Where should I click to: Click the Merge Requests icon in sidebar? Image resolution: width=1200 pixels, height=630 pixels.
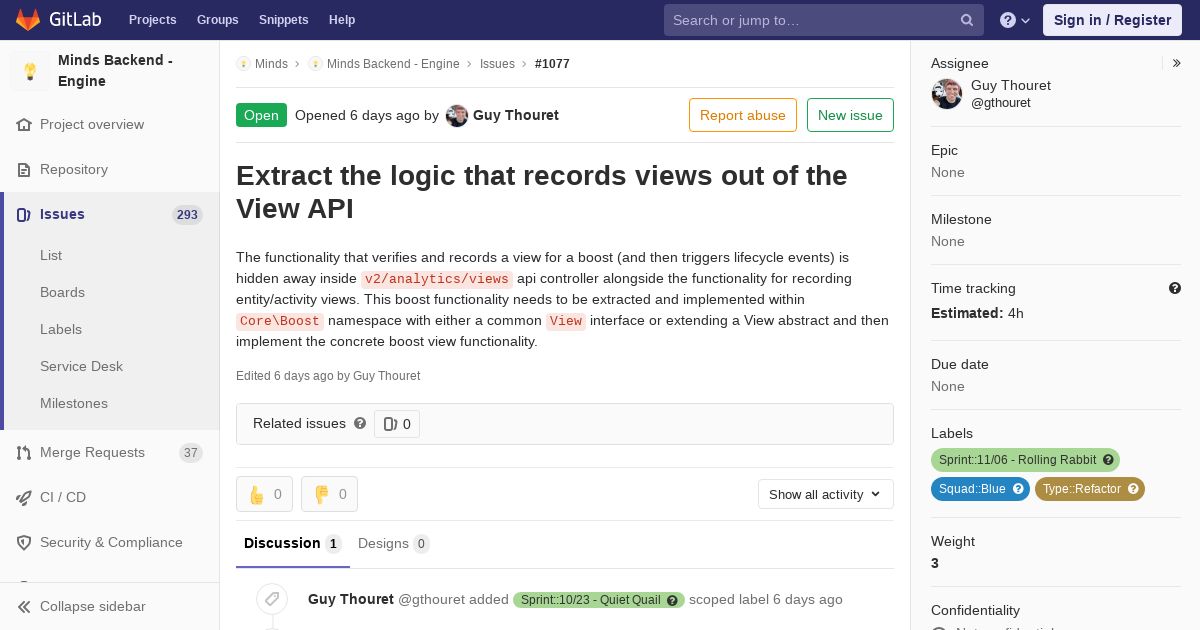[x=24, y=453]
